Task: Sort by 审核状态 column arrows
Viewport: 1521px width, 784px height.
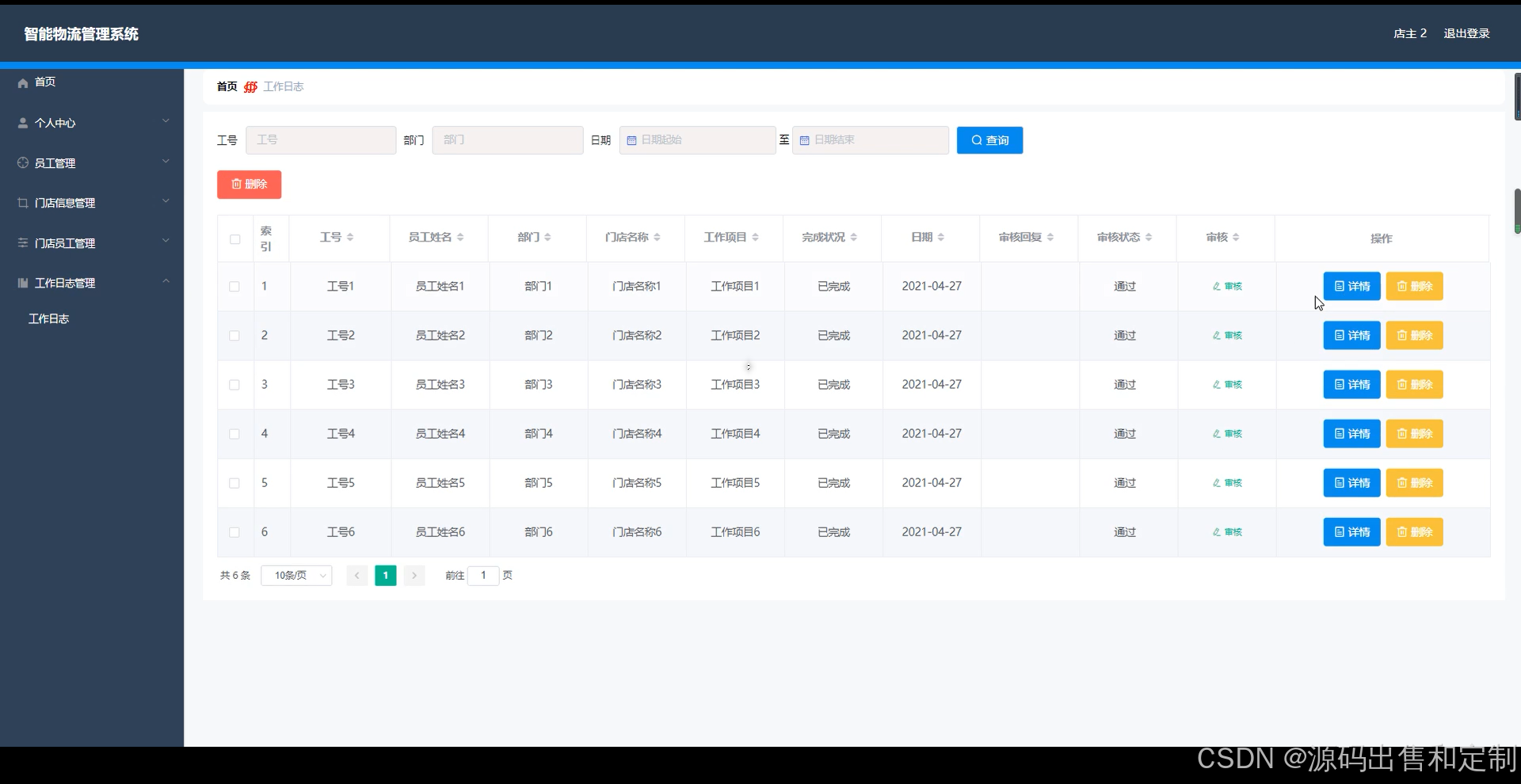Action: pyautogui.click(x=1148, y=238)
